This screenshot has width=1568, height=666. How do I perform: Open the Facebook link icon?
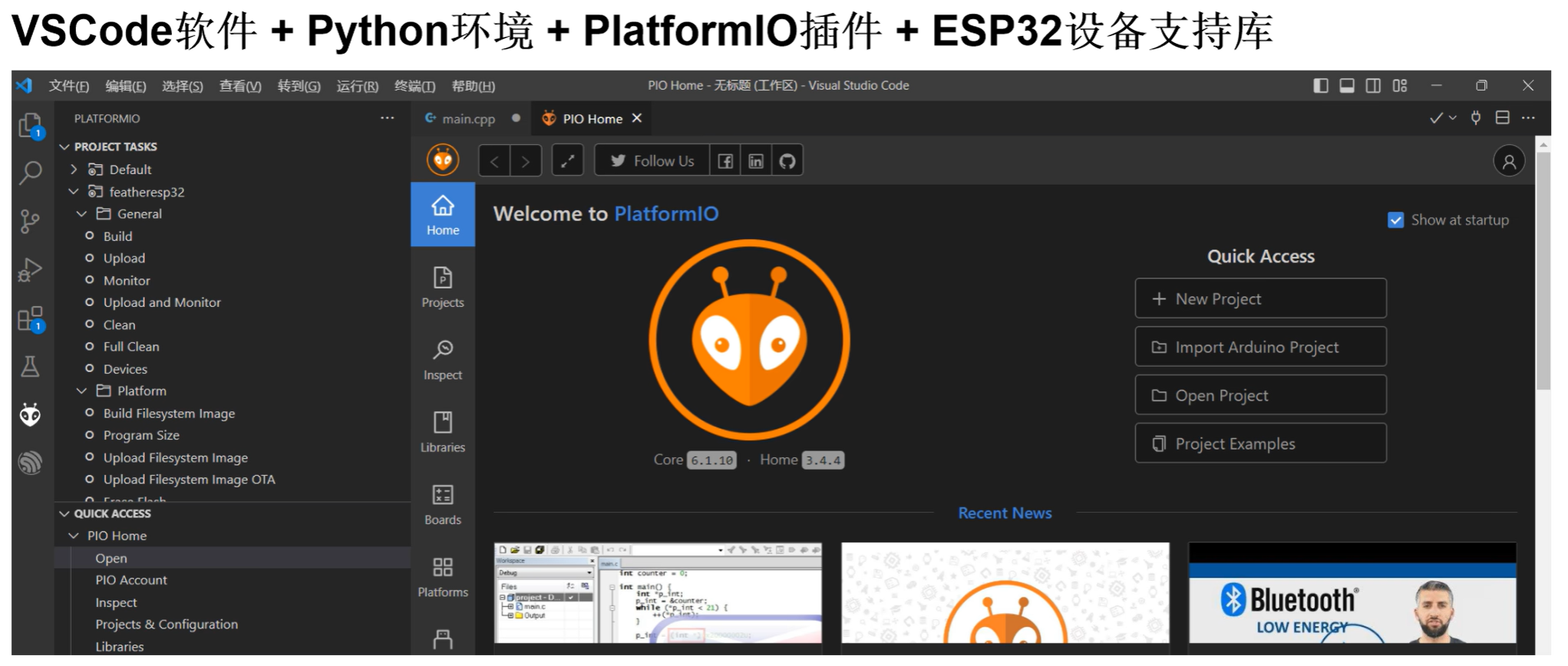725,161
